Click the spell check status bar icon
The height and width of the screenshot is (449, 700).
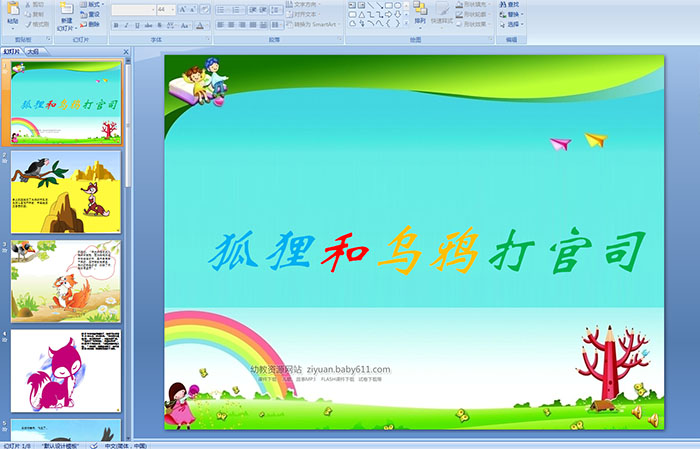pyautogui.click(x=93, y=445)
